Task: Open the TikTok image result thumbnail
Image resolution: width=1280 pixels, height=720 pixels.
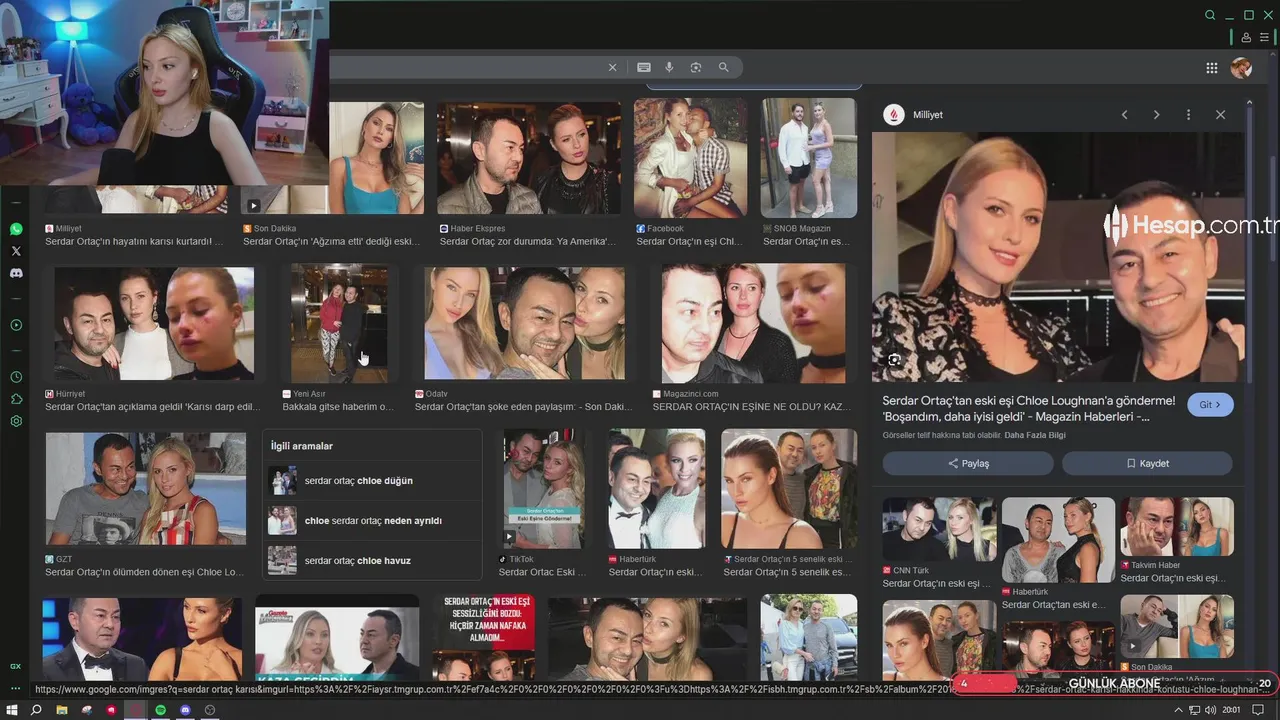Action: (544, 489)
